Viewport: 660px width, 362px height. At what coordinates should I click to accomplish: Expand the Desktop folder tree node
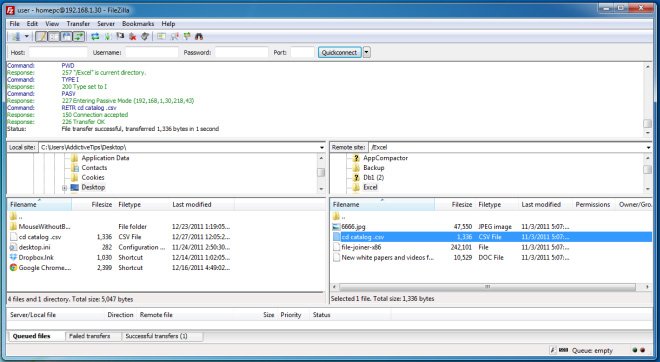point(64,188)
